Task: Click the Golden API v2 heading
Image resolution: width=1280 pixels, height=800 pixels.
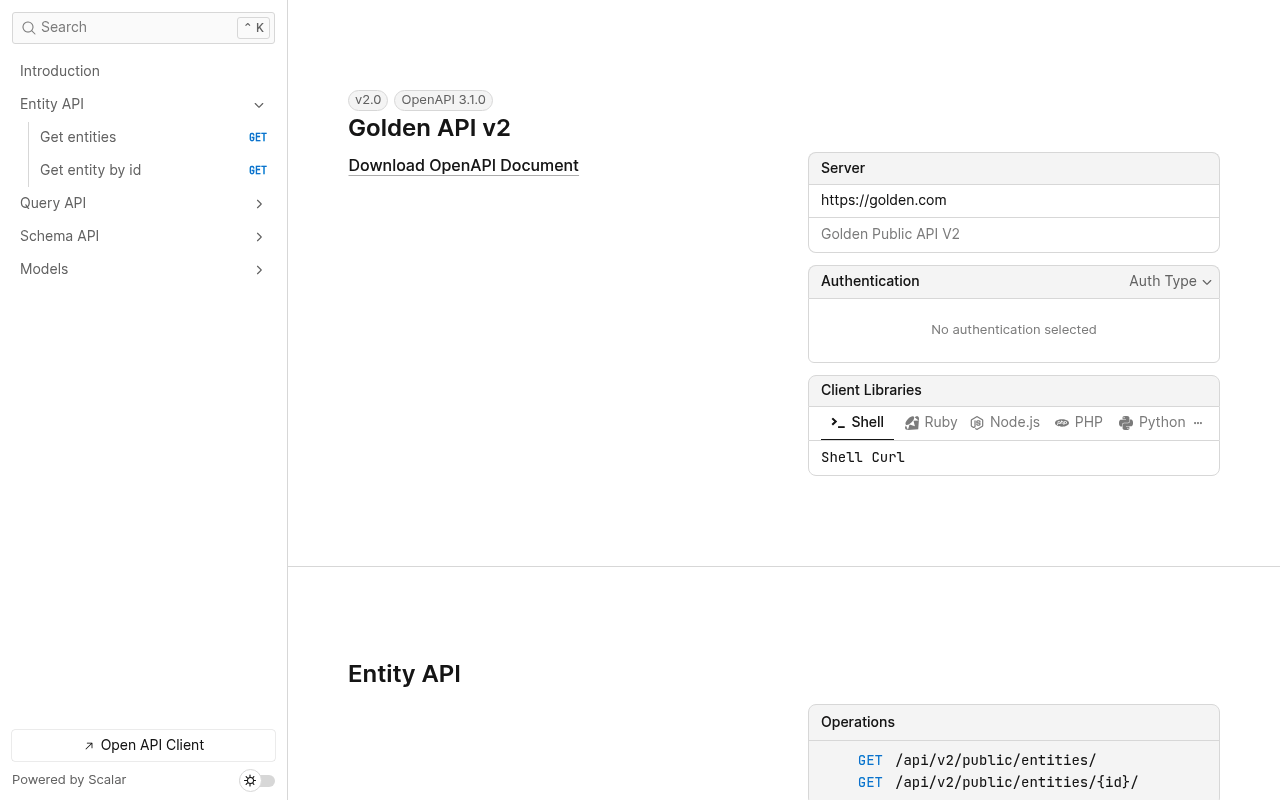Action: (x=429, y=128)
